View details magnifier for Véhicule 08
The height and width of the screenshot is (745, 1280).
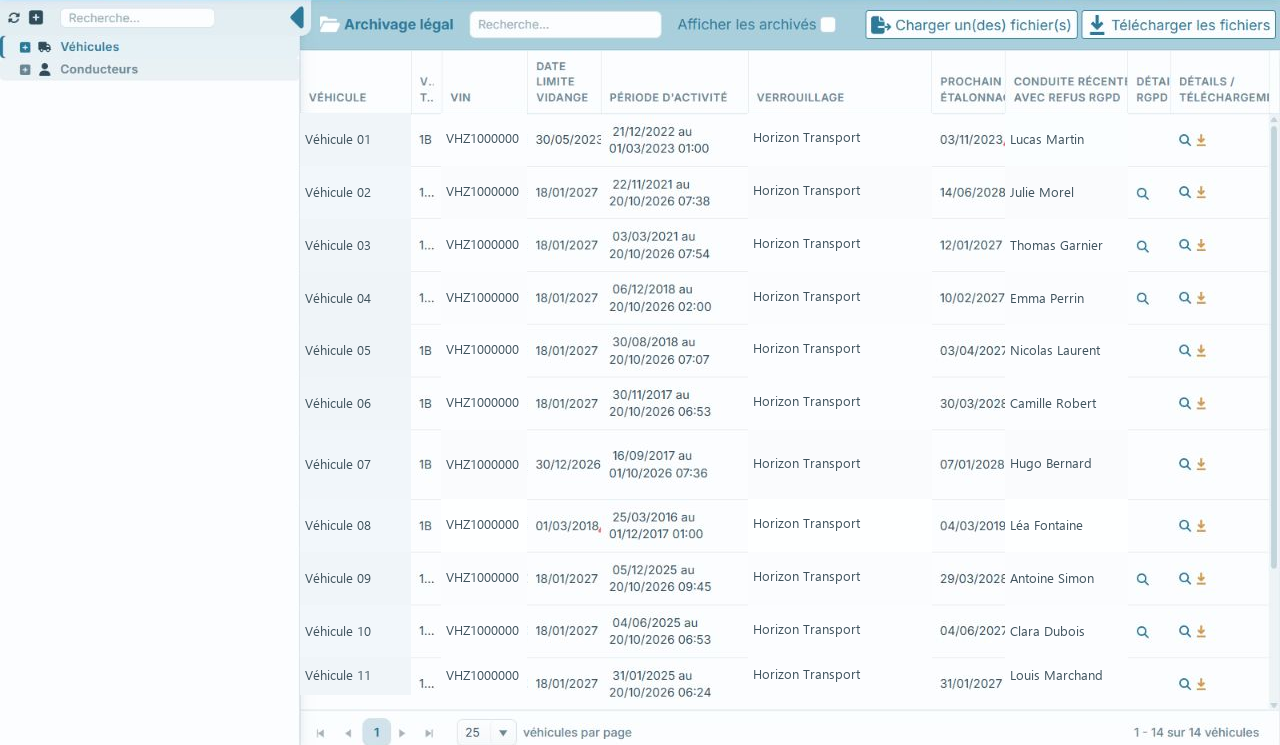(x=1185, y=526)
